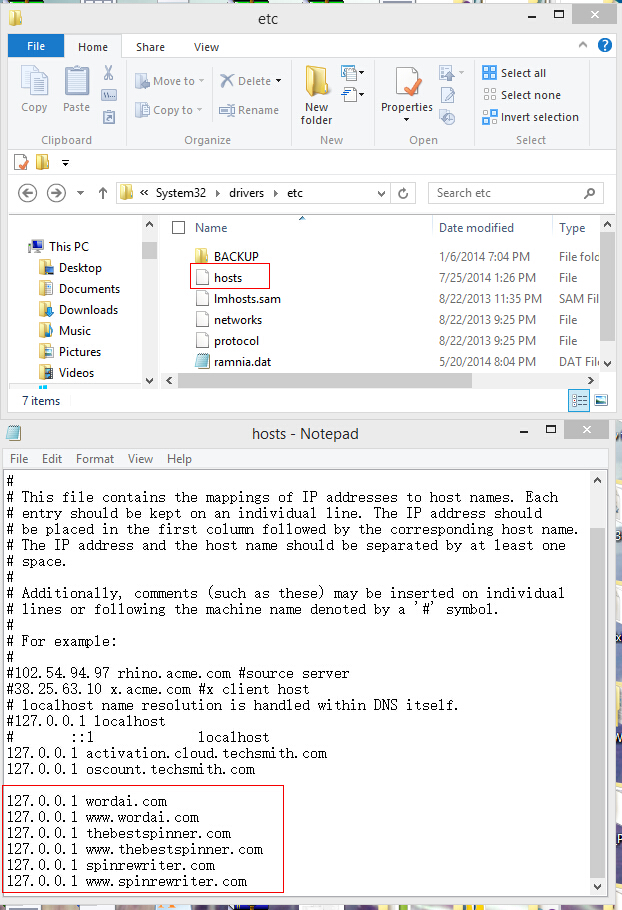Open the Format menu in Notepad

point(95,459)
